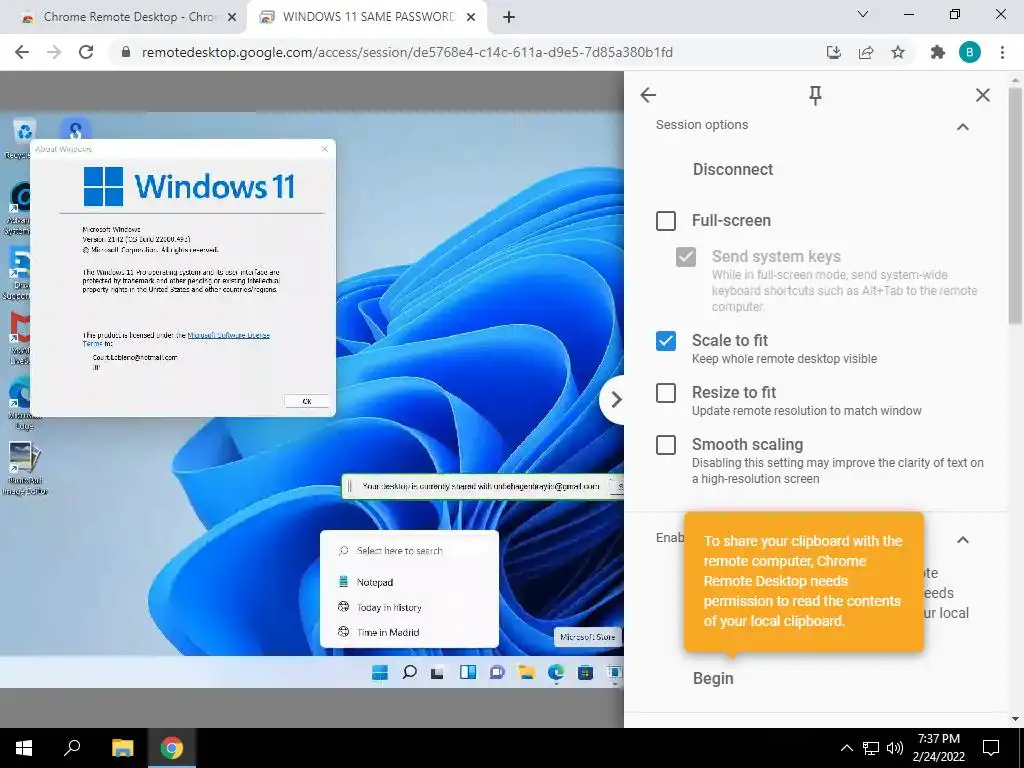Screen dimensions: 1024x768
Task: Open Widgets on the remote taskbar
Action: pyautogui.click(x=468, y=672)
